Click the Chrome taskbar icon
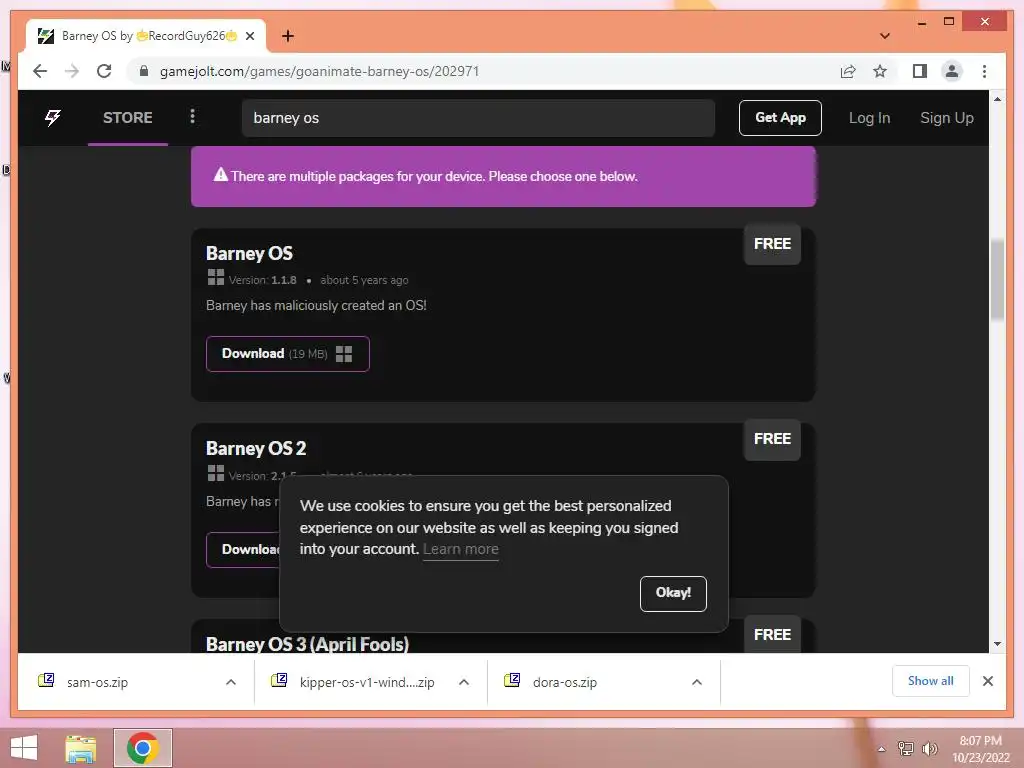Screen dimensions: 1024x768 [x=143, y=748]
